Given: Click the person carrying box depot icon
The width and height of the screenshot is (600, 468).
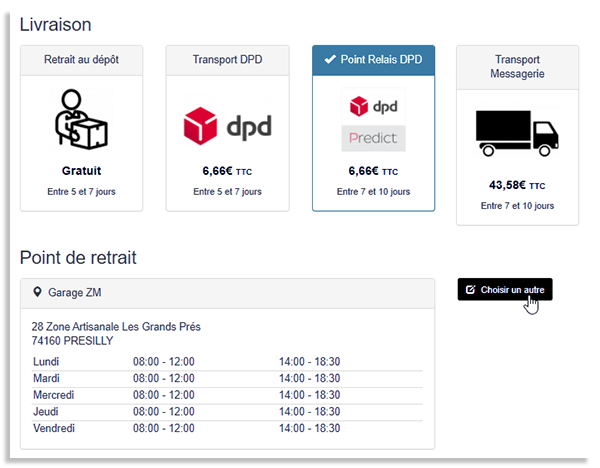Looking at the screenshot, I should [81, 123].
